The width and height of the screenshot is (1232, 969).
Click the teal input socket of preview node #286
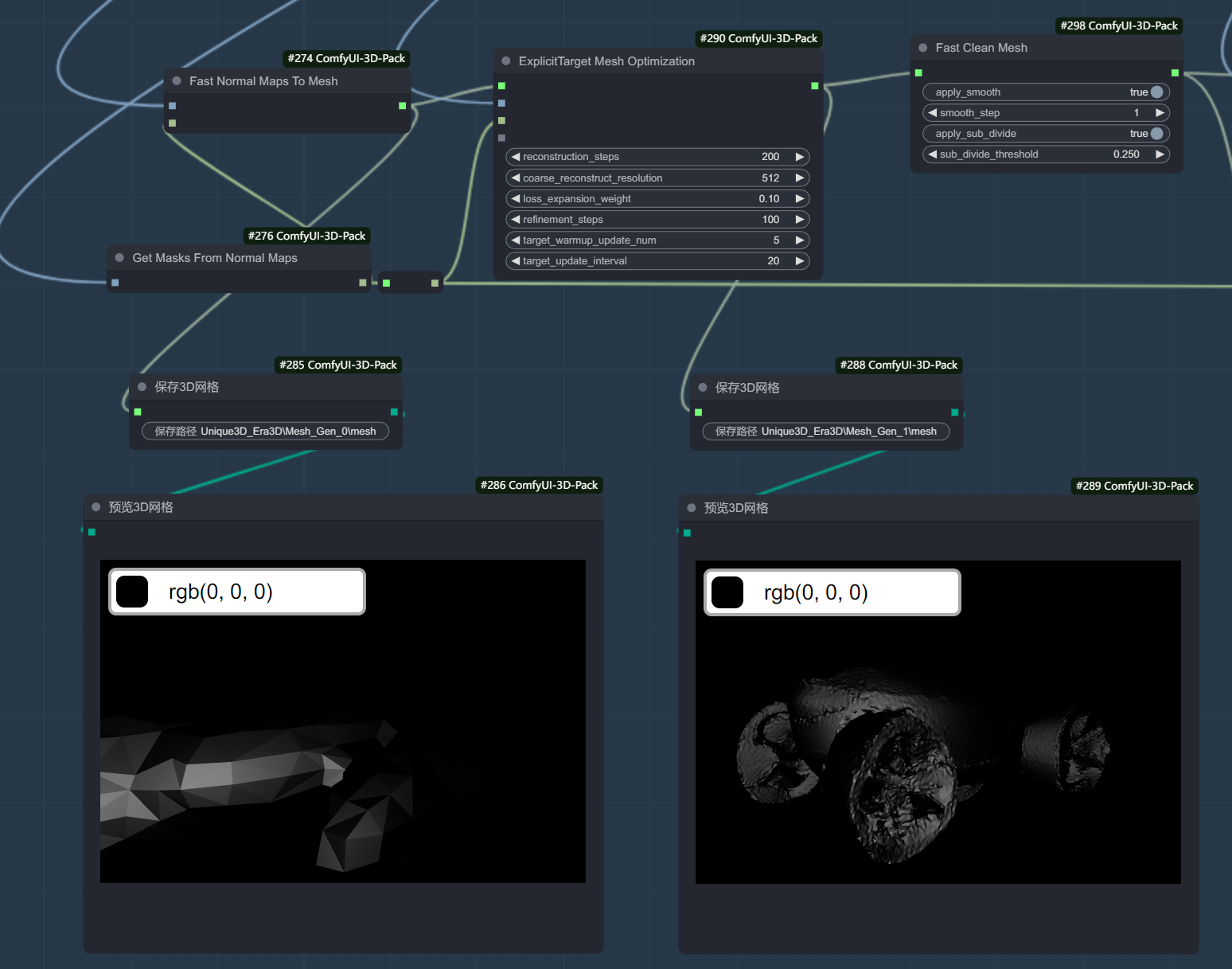coord(92,532)
